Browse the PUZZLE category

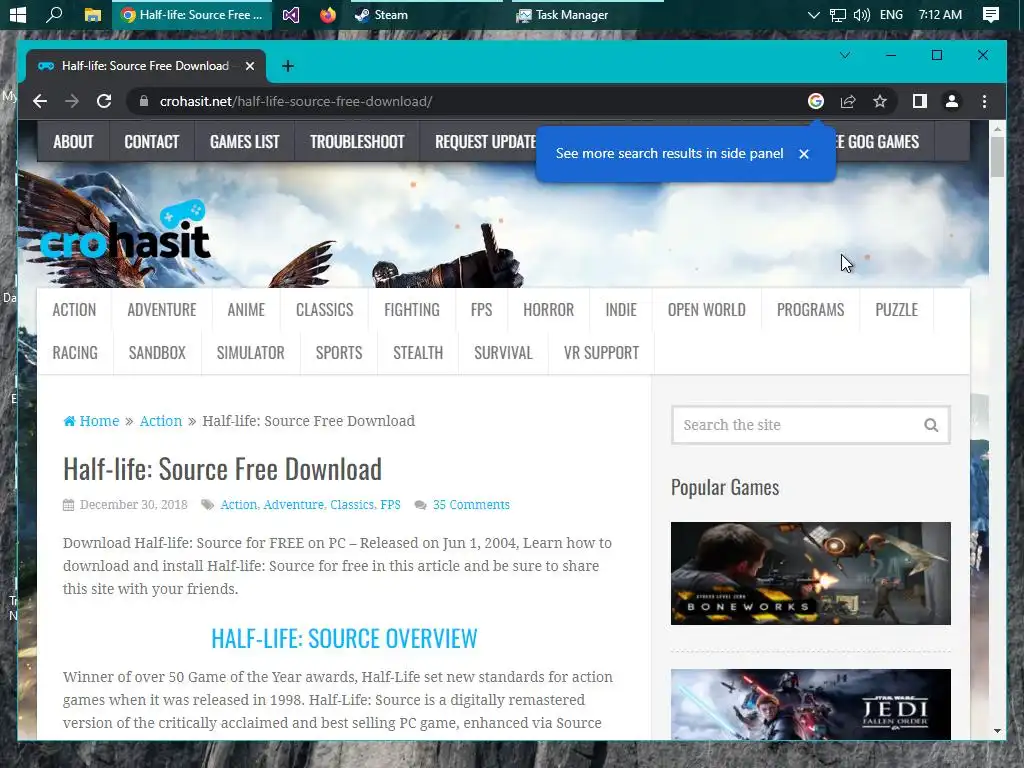(x=897, y=310)
